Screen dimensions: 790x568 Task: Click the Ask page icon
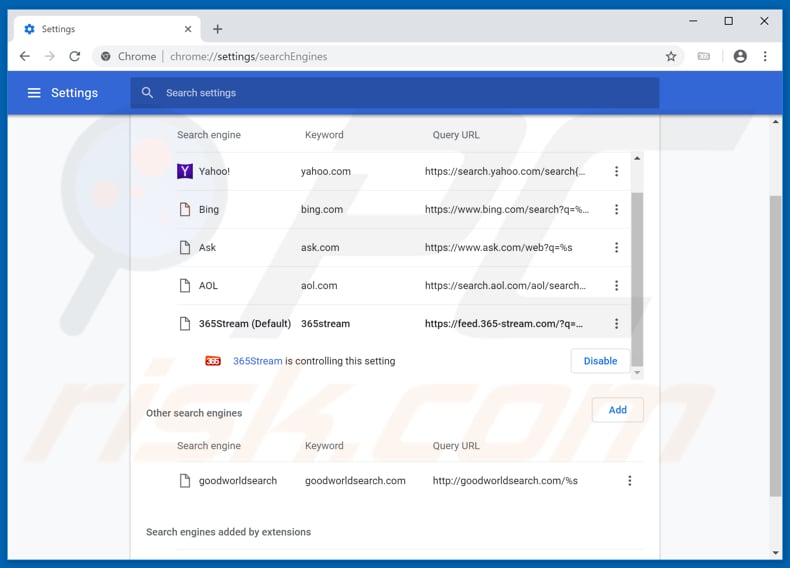[x=185, y=247]
